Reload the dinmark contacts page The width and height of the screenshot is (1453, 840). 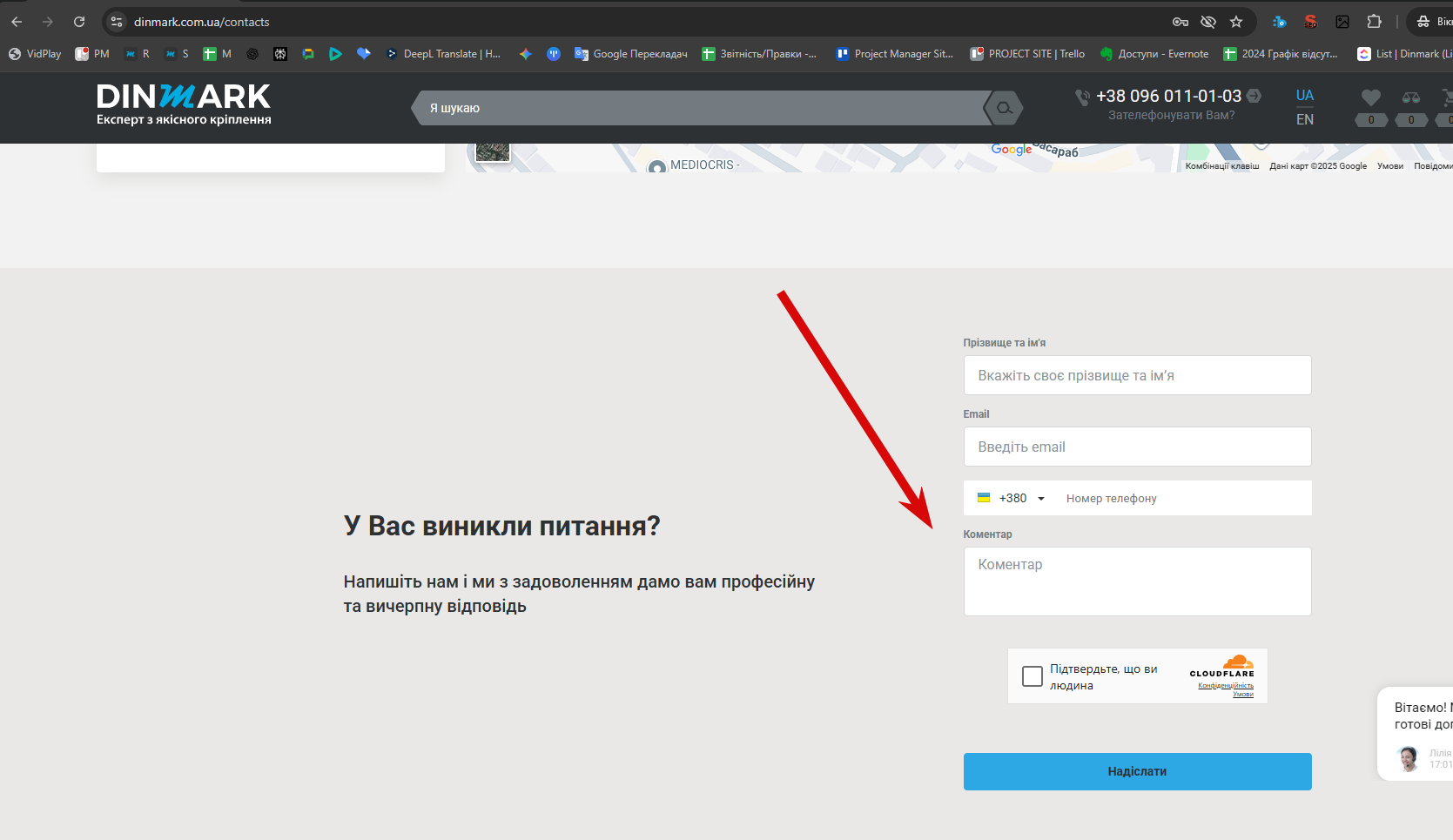(x=79, y=22)
